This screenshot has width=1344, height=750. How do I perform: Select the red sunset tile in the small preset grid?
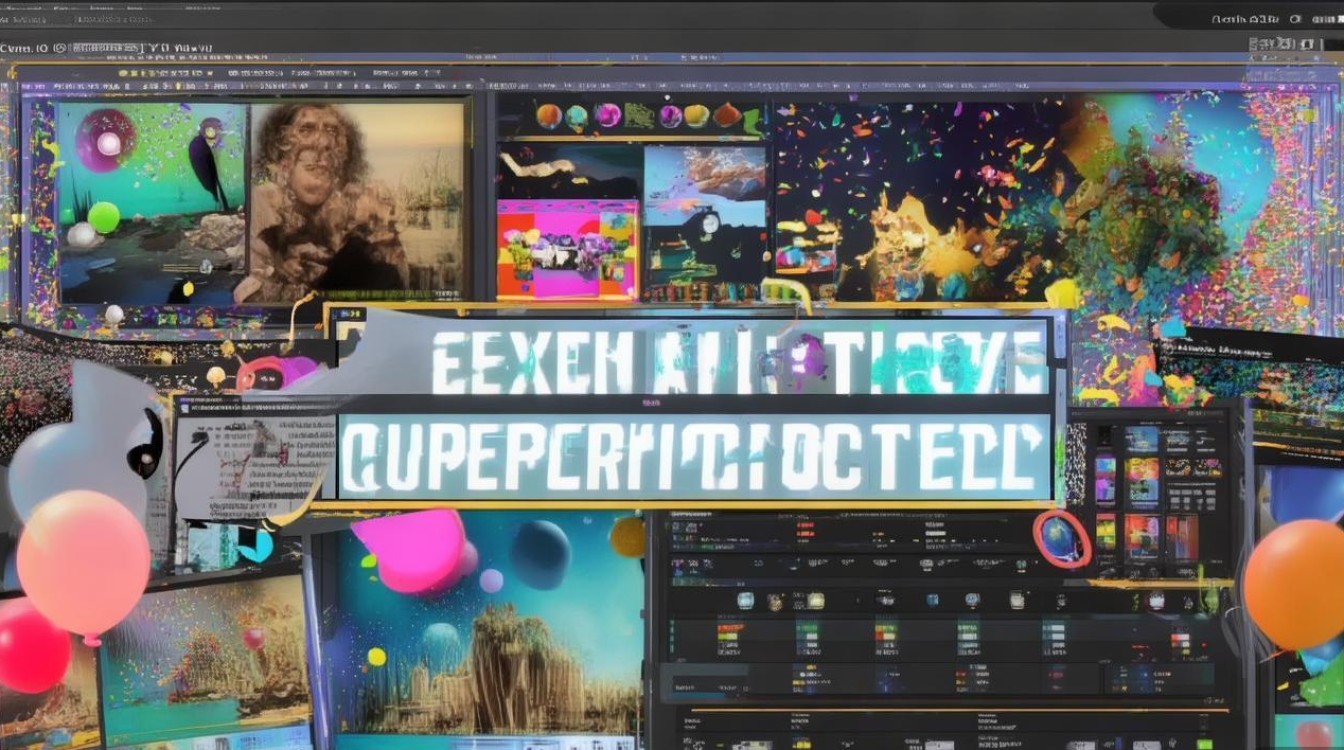tap(1142, 538)
